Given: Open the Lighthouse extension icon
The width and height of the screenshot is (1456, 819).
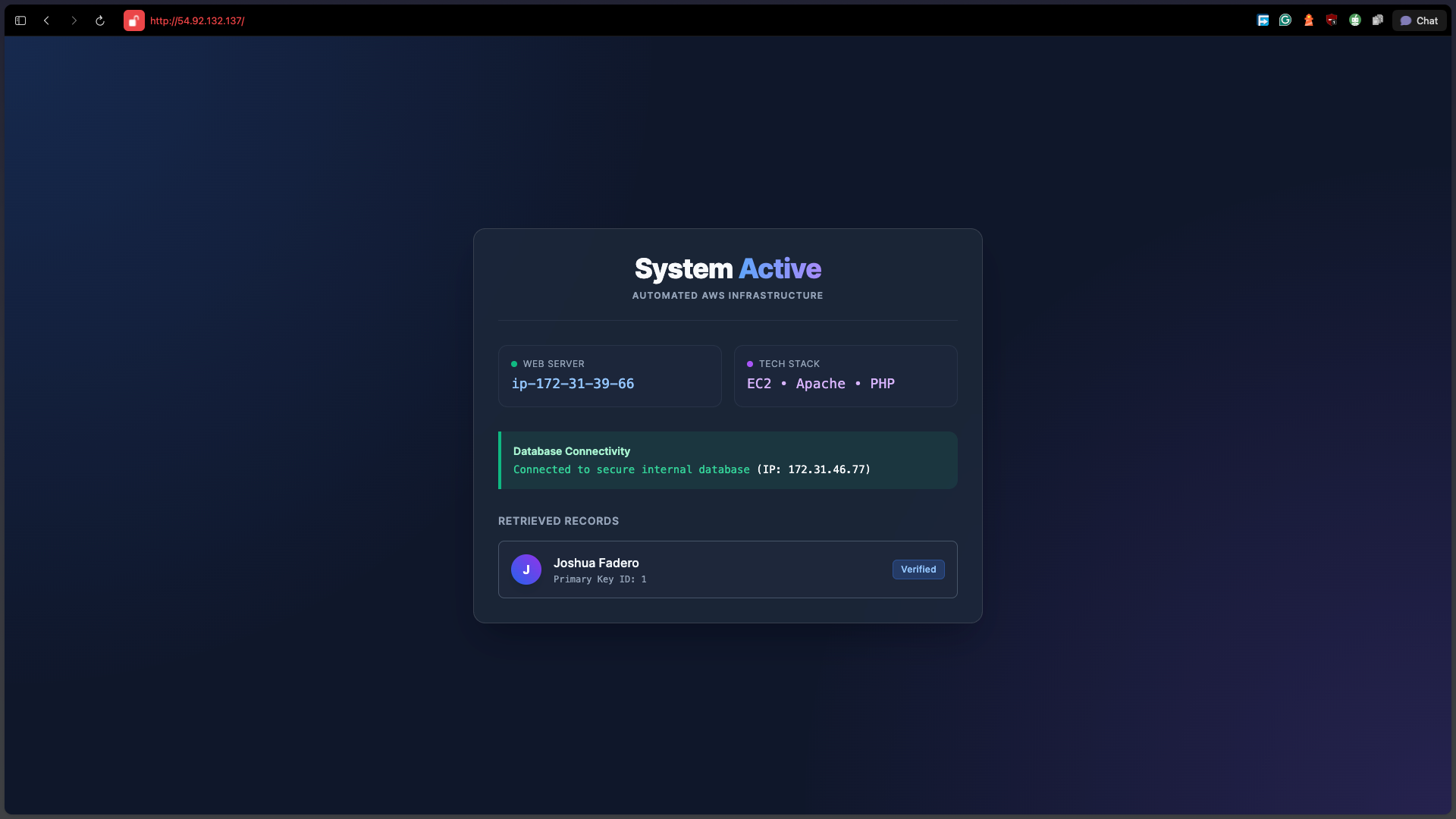Looking at the screenshot, I should tap(1309, 20).
